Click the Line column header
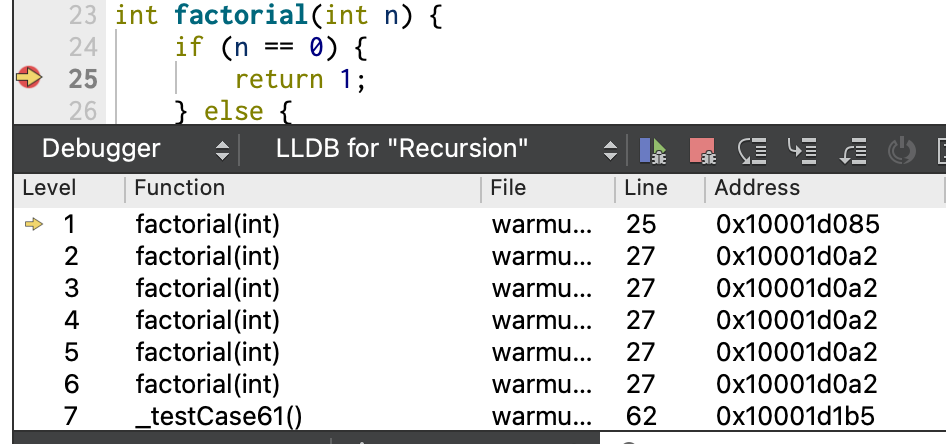The width and height of the screenshot is (946, 444). click(646, 188)
